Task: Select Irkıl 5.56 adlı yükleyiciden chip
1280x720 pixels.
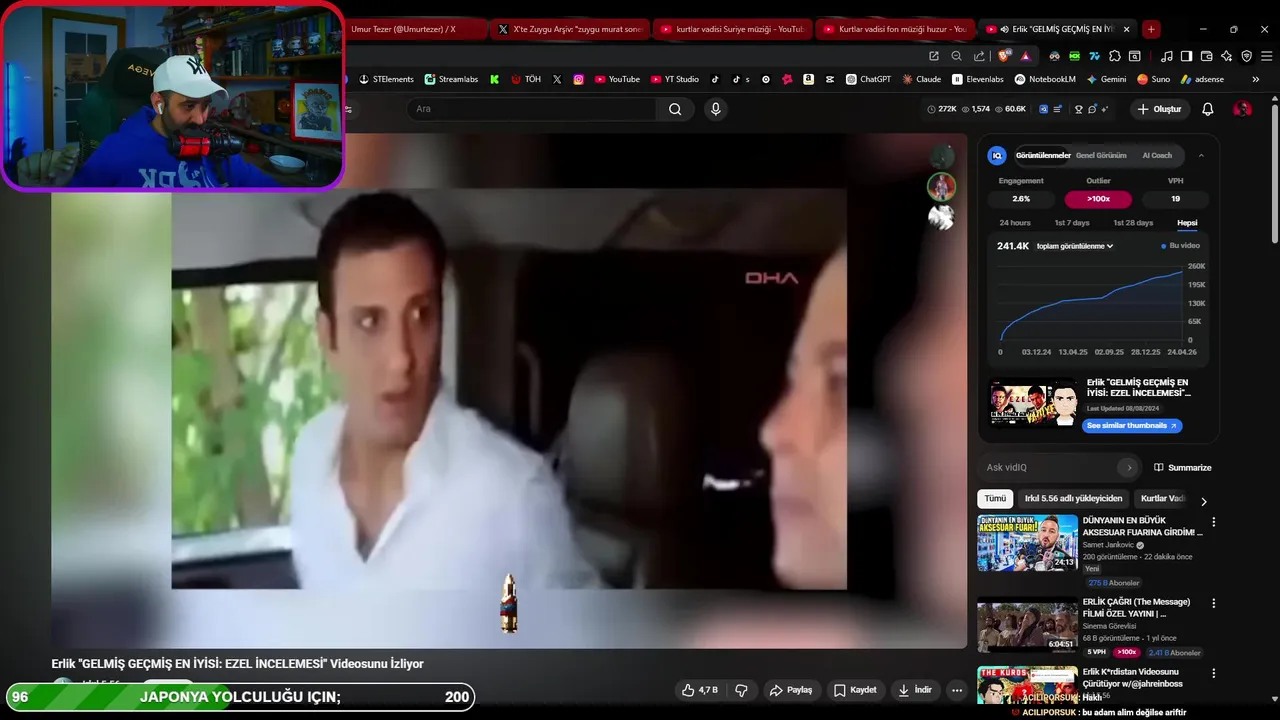Action: click(1073, 498)
